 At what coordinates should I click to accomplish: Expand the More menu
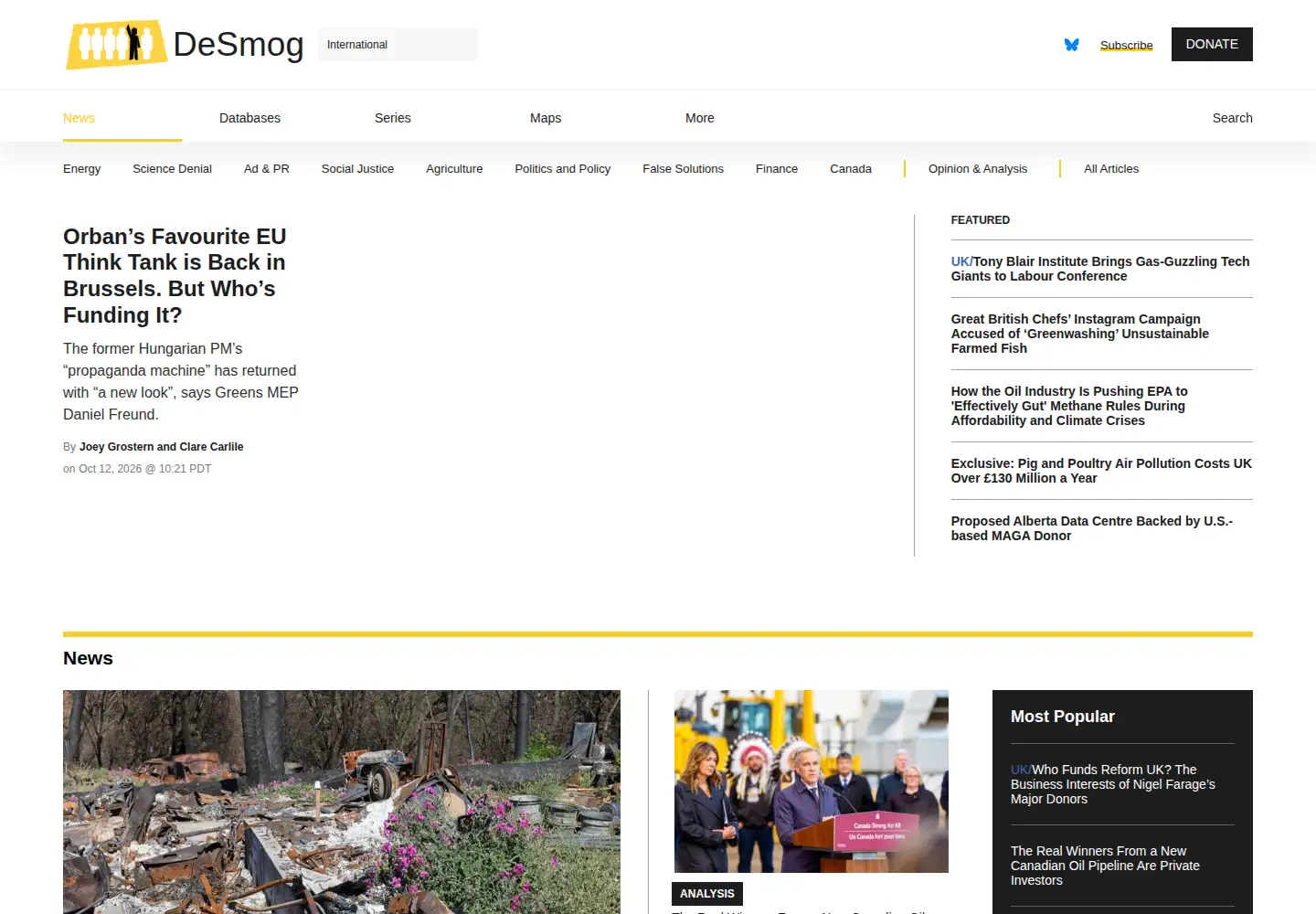[x=700, y=118]
